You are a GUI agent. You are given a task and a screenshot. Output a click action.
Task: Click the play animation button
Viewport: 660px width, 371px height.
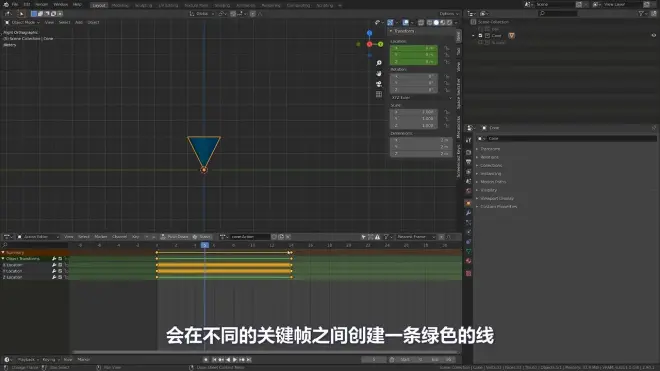coord(235,360)
